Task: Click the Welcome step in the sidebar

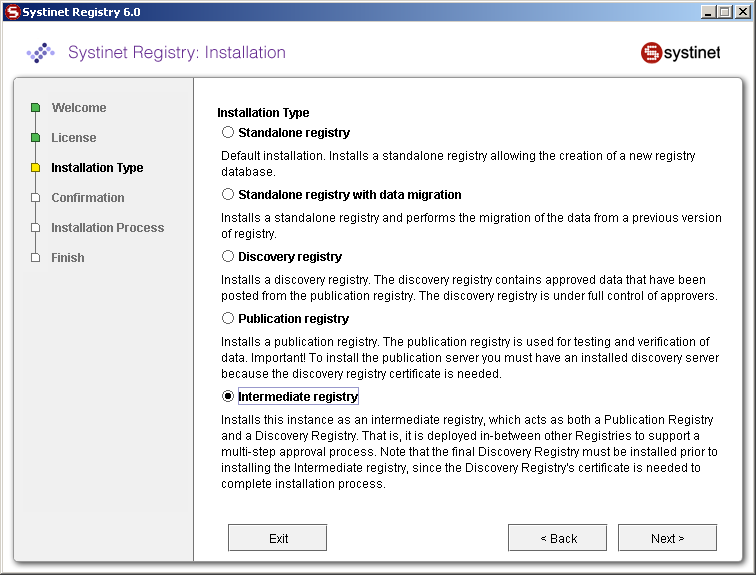Action: tap(79, 107)
